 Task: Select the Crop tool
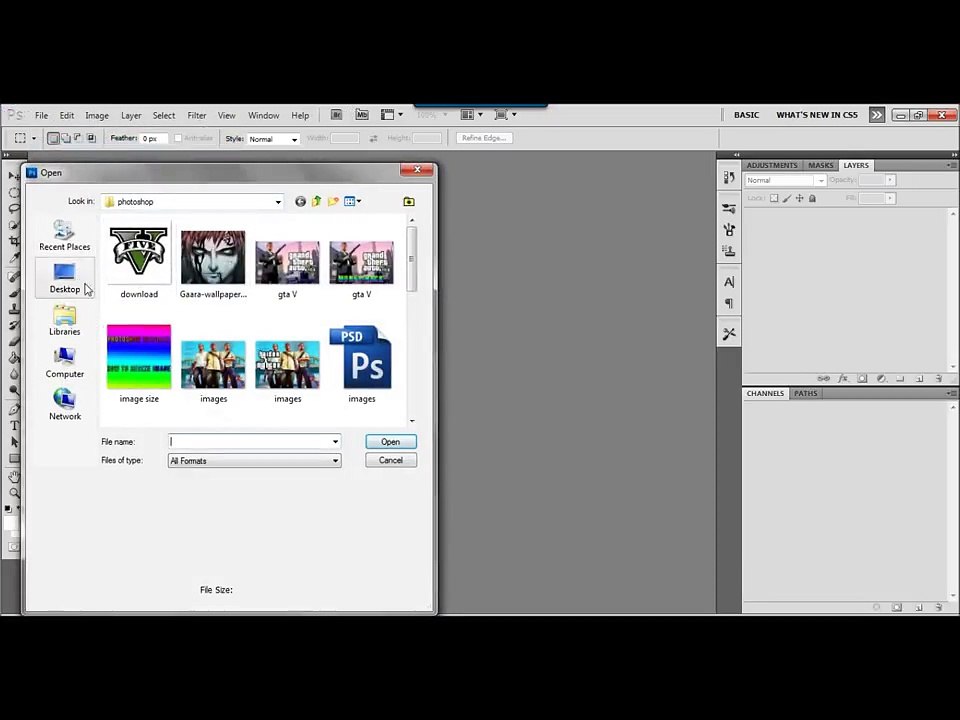tap(13, 241)
